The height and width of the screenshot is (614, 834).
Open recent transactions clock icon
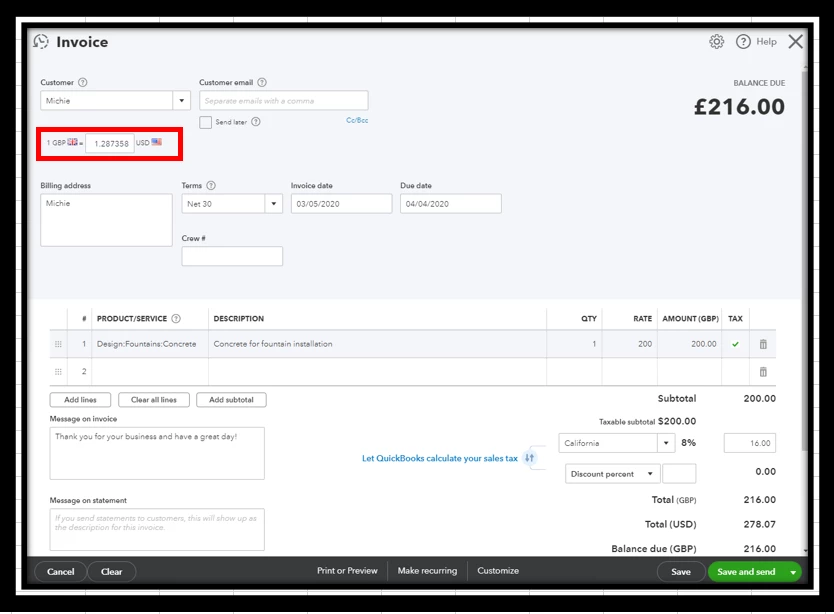(x=41, y=42)
